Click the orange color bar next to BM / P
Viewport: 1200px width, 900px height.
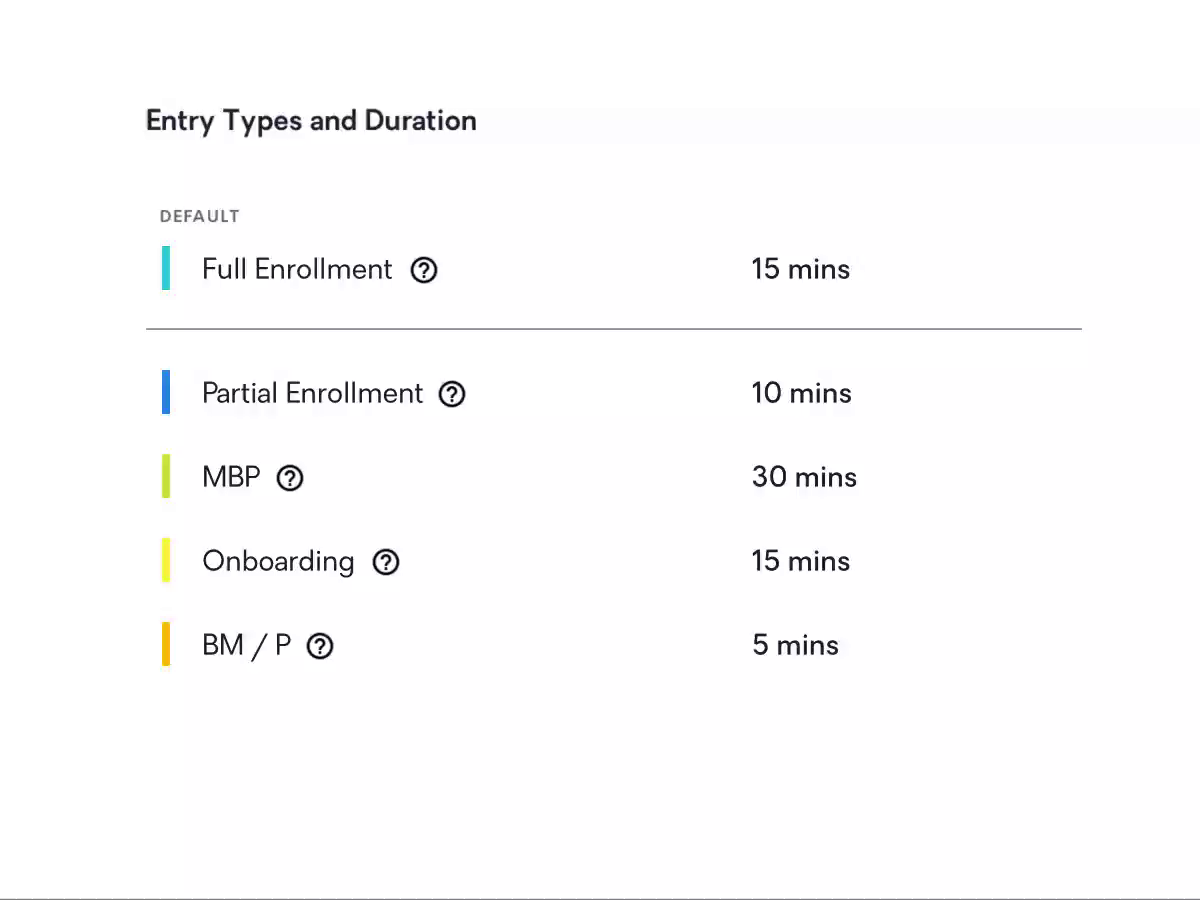point(166,644)
